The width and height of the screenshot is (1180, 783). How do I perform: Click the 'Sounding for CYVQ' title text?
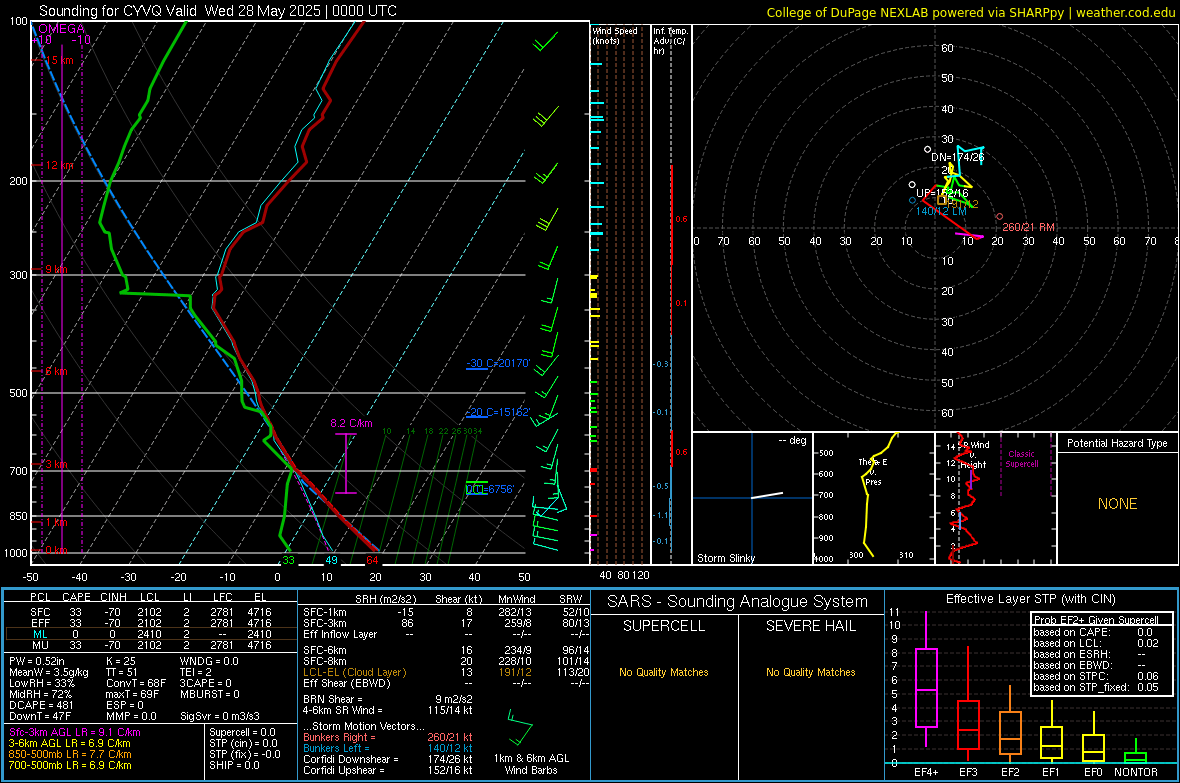point(218,11)
